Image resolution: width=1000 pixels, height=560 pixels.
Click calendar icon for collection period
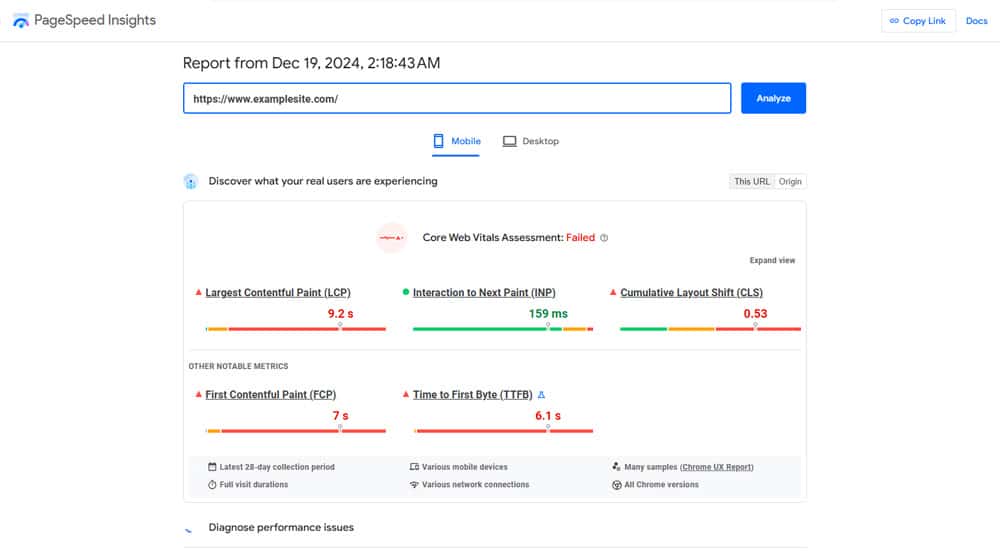point(212,467)
